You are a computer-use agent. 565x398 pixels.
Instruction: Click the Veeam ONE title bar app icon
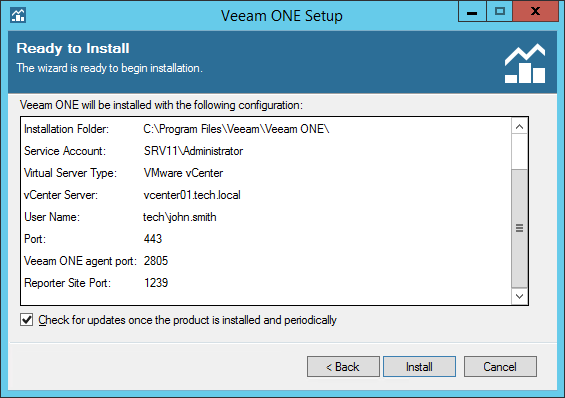pos(18,15)
